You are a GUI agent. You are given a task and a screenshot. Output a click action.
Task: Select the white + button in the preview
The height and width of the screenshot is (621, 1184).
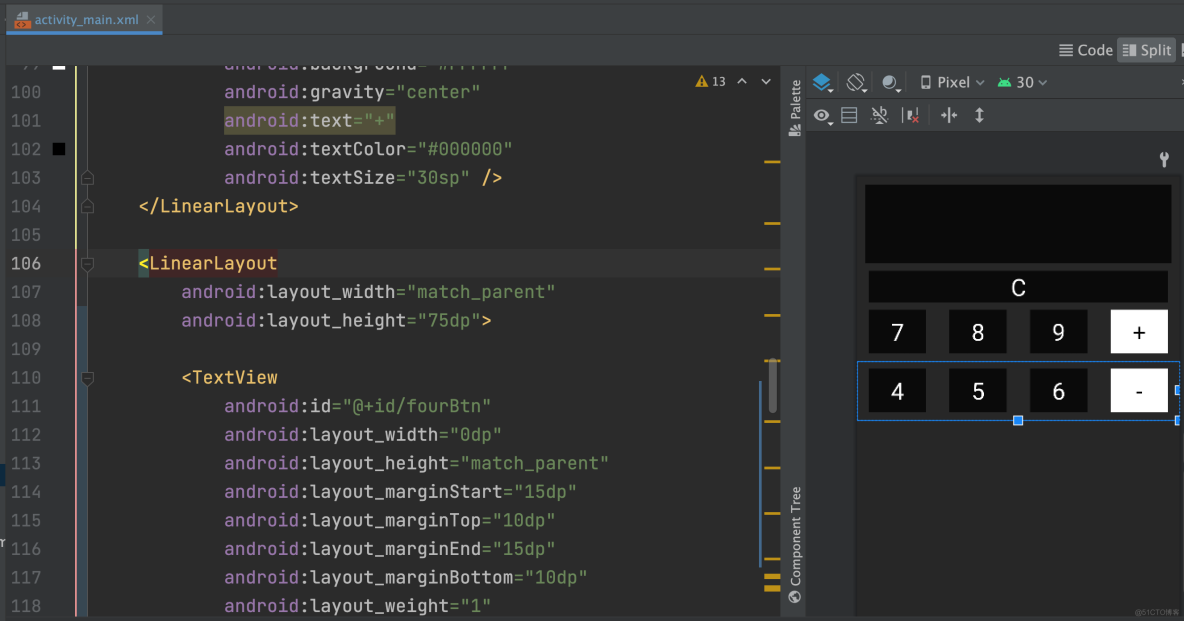pyautogui.click(x=1139, y=332)
